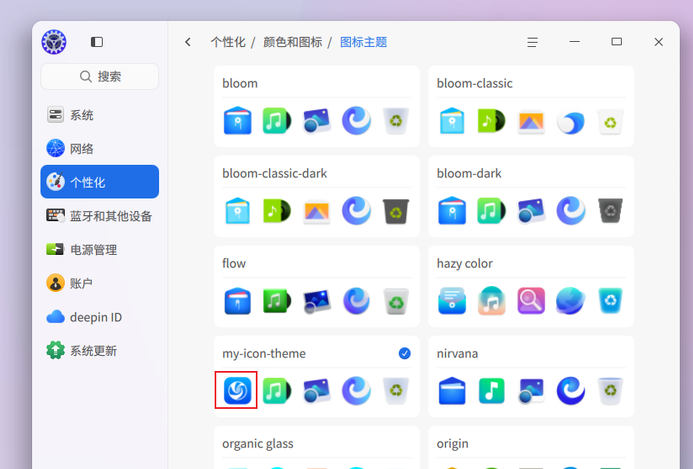Click the browser icon in bloom-classic
Viewport: 693px width, 469px height.
click(x=571, y=122)
